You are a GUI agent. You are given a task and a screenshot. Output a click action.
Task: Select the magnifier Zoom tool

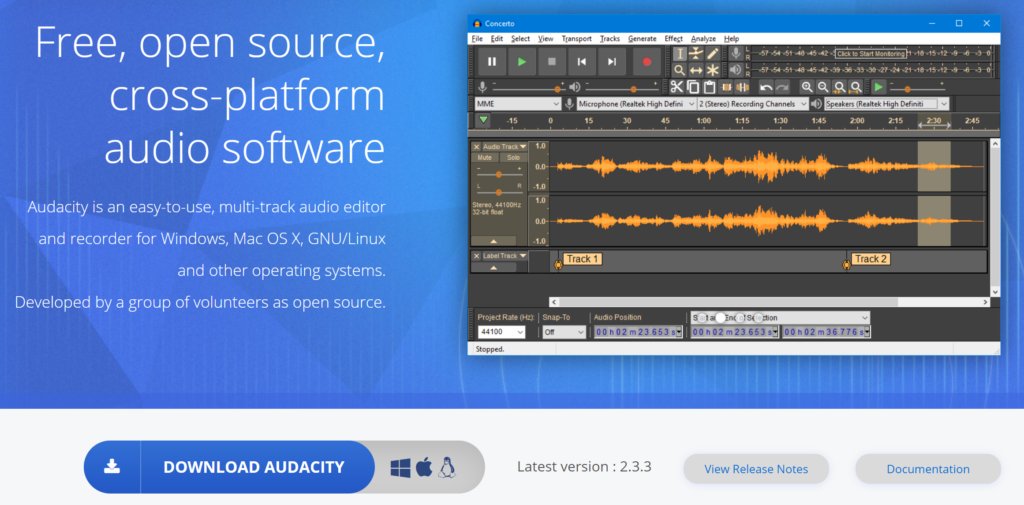(680, 70)
